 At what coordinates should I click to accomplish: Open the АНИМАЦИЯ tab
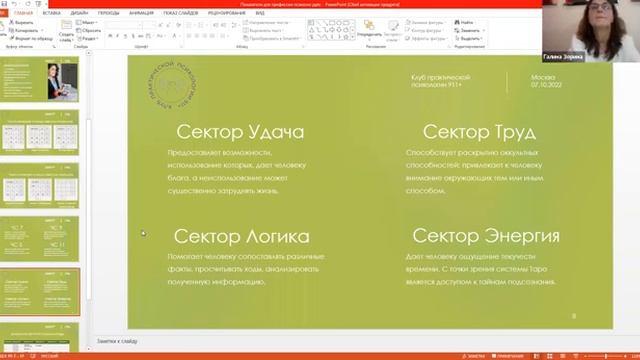(141, 13)
